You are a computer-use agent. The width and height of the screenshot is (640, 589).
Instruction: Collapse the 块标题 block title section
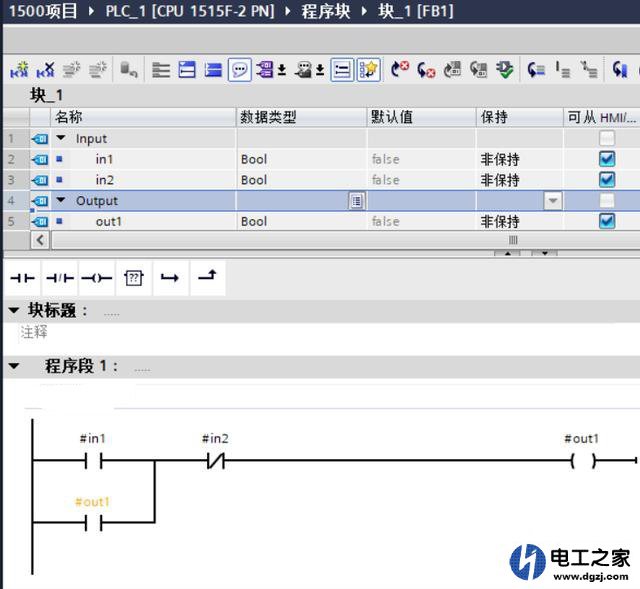tap(14, 311)
